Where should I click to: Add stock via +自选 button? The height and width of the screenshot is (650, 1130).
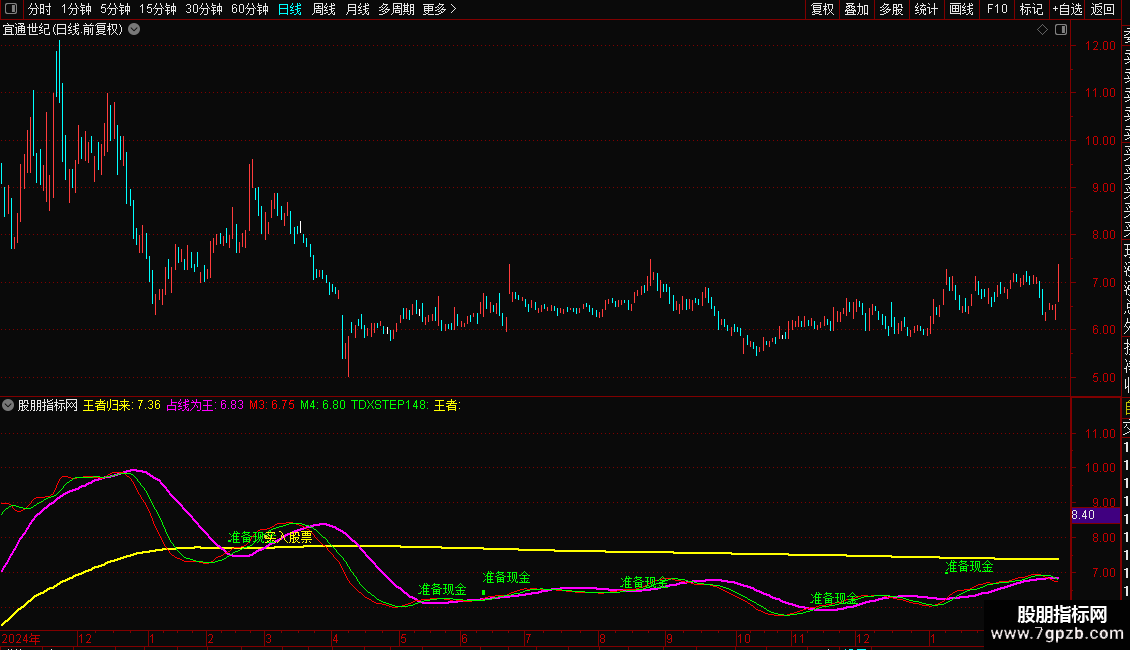(1067, 9)
